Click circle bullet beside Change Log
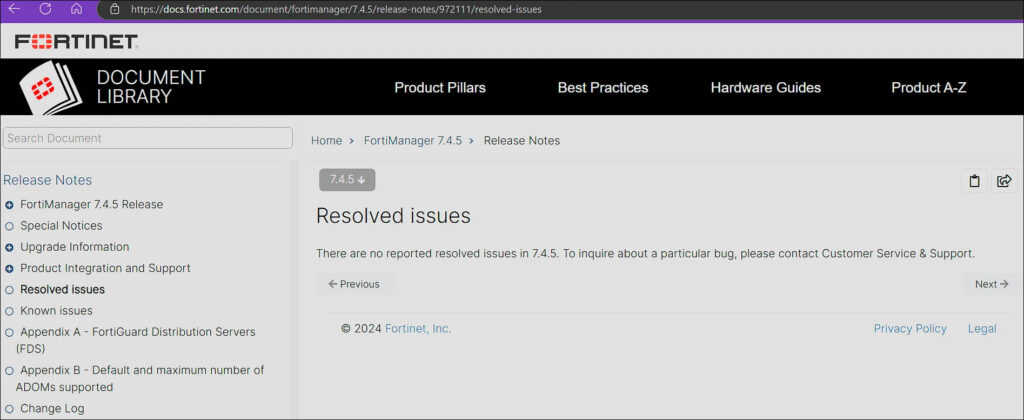Viewport: 1024px width, 420px height. [x=9, y=409]
